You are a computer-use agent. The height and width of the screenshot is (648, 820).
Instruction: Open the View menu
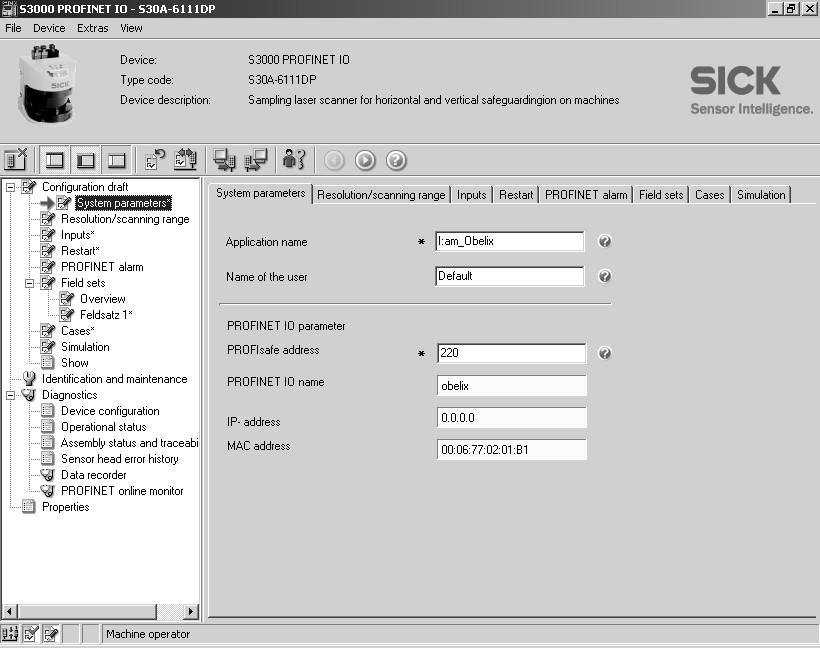[x=131, y=28]
